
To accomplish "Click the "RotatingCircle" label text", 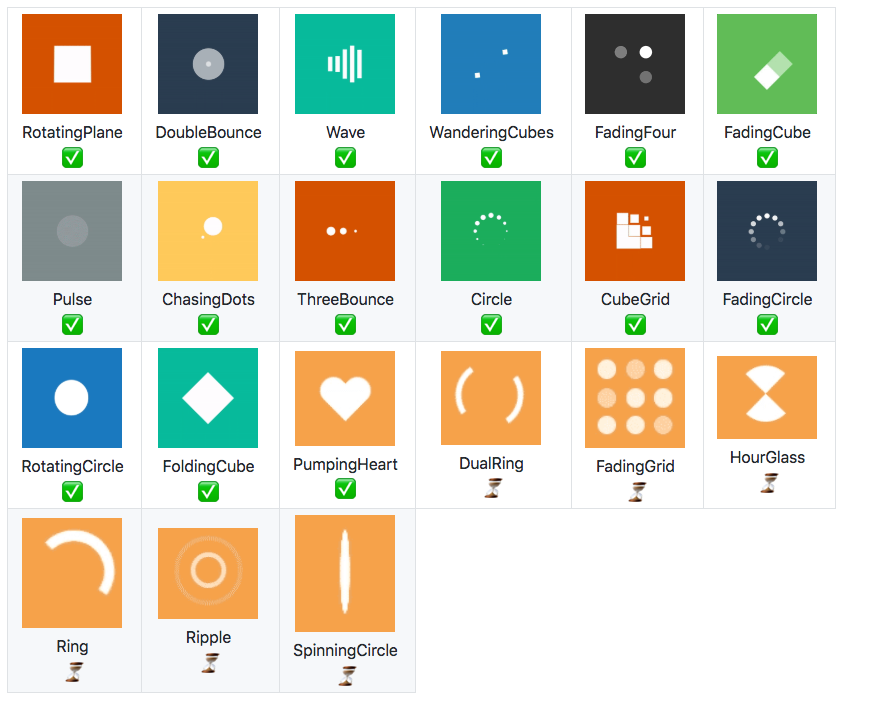I will coord(72,466).
